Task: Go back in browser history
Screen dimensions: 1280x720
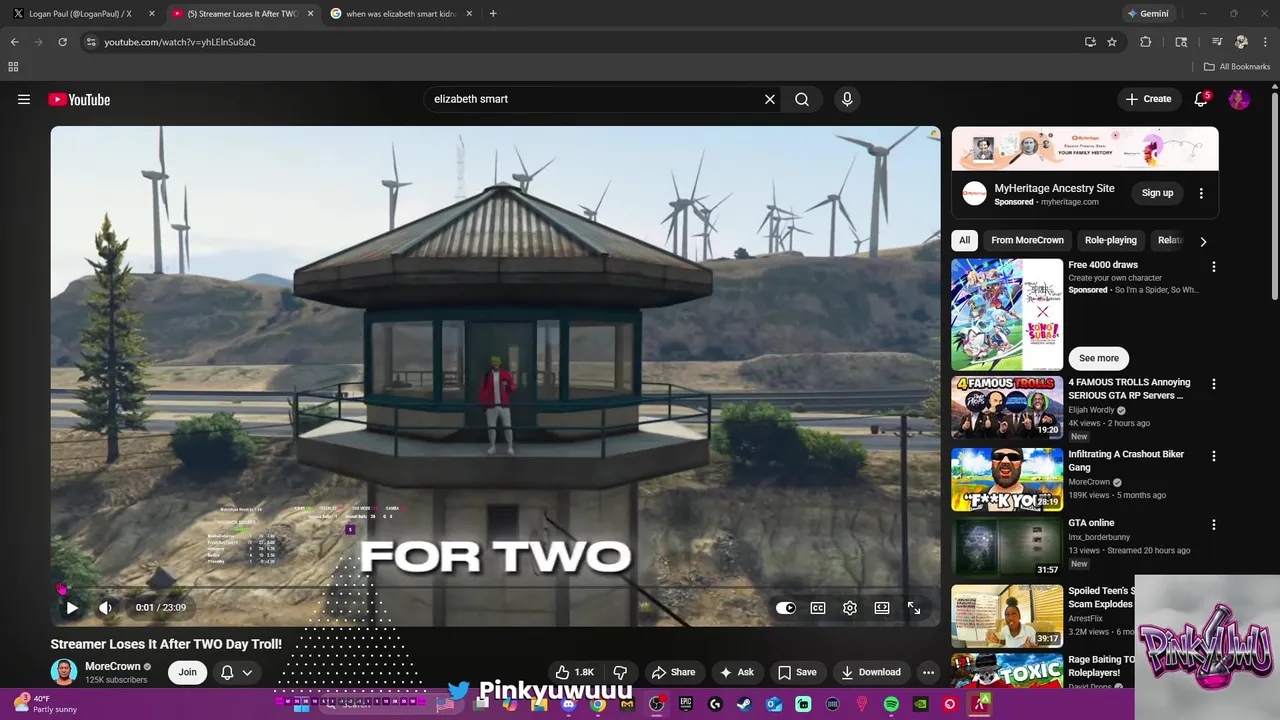Action: (x=14, y=42)
